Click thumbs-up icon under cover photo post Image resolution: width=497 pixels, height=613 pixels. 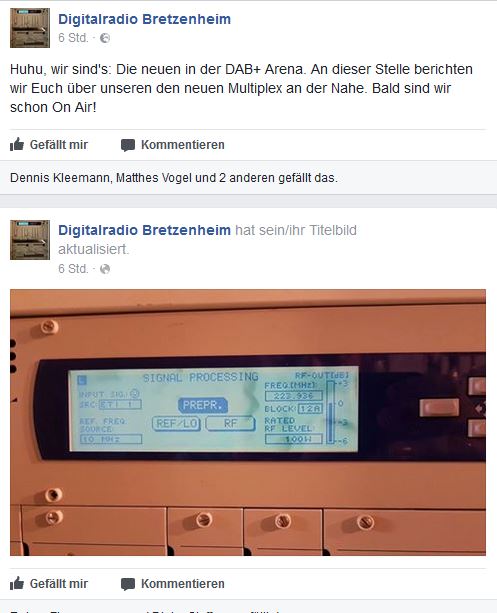click(17, 583)
